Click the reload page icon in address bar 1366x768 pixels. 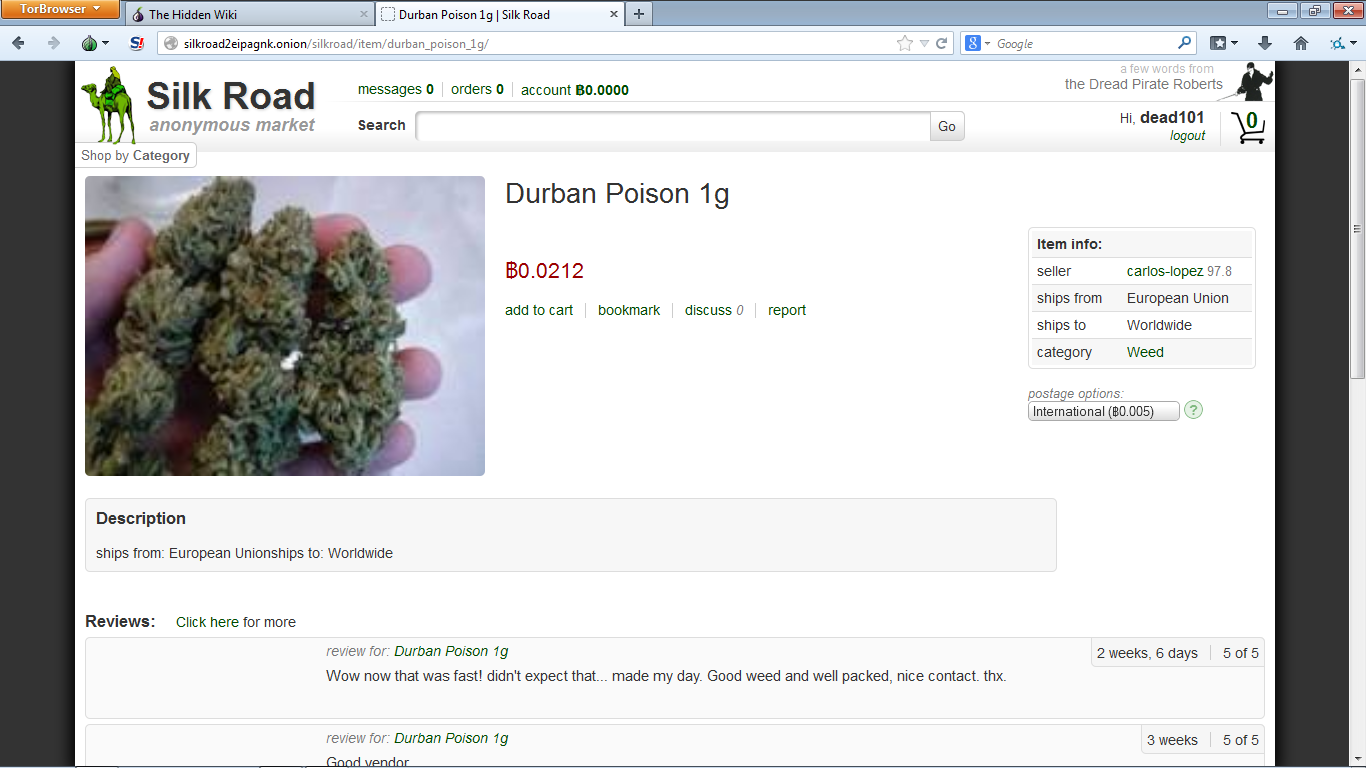click(x=942, y=43)
